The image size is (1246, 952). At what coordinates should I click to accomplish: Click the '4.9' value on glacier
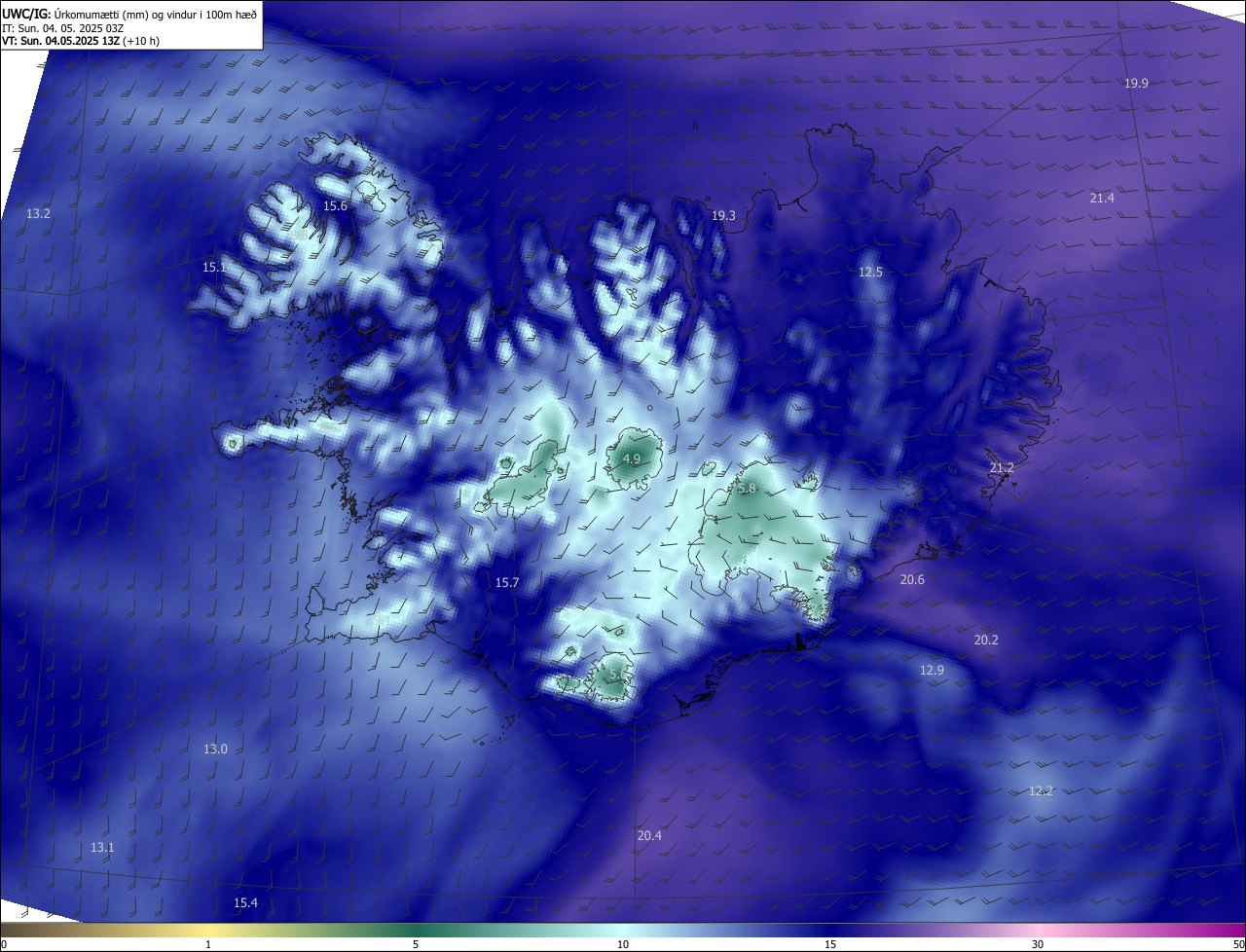coord(632,459)
